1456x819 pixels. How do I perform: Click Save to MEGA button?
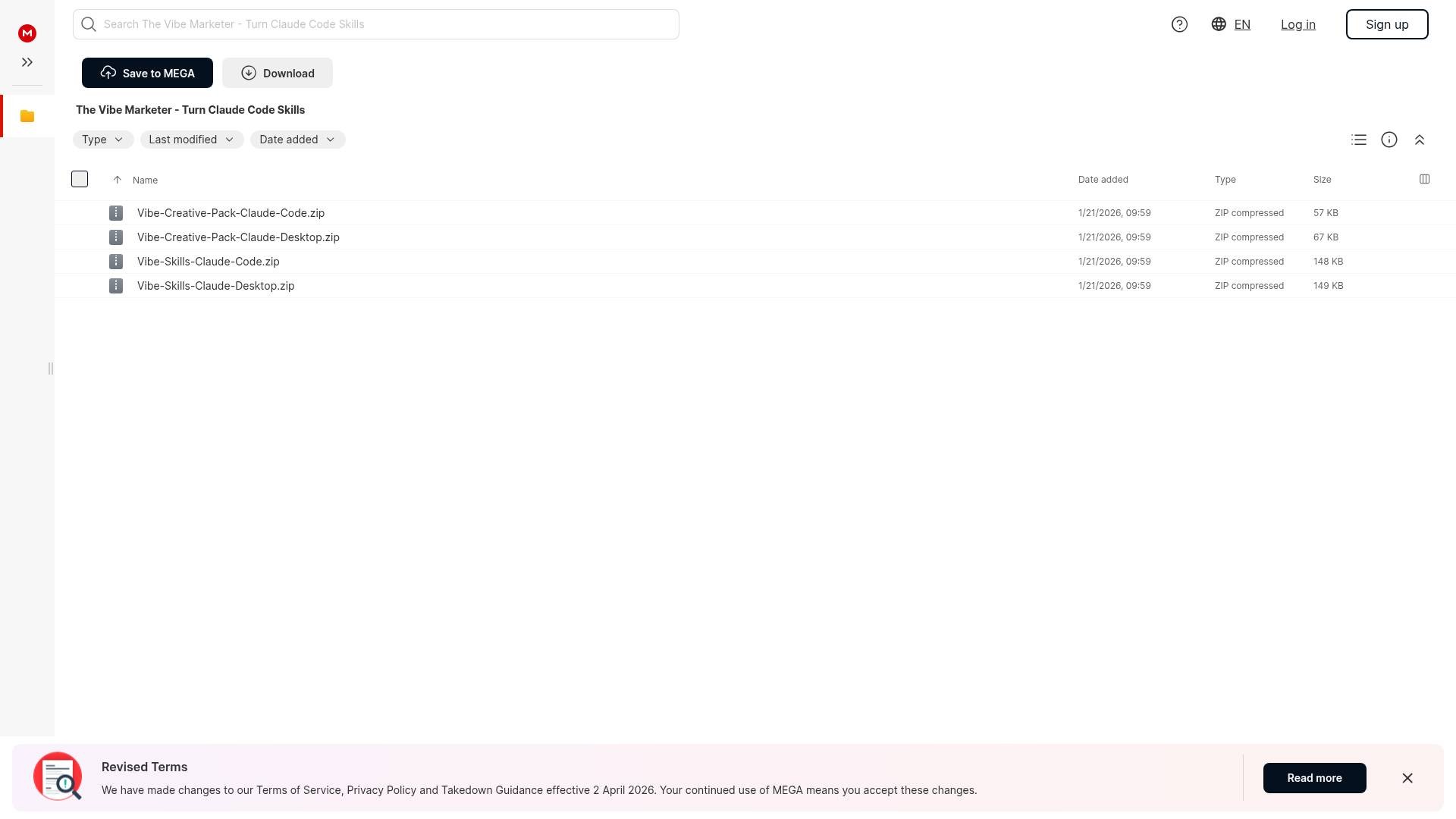[x=147, y=73]
